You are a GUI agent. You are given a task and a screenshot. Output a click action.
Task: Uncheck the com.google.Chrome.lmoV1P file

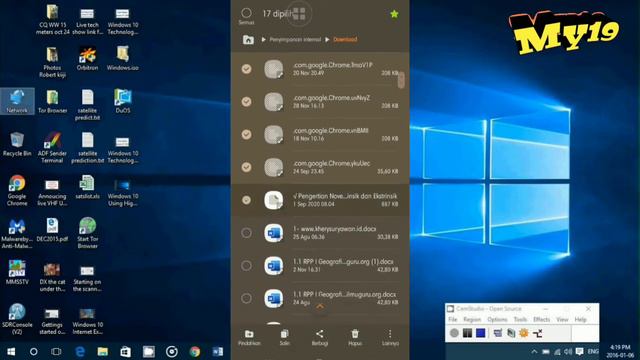(x=246, y=69)
